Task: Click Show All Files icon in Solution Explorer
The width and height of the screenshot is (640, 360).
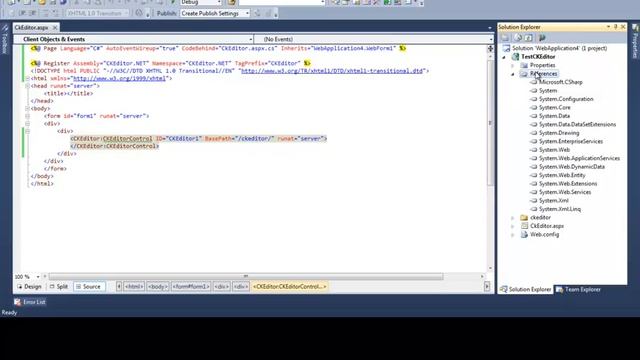Action: point(518,38)
